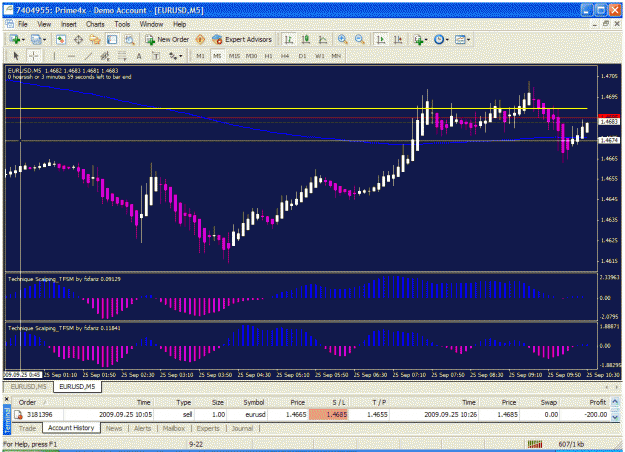Select order 3181396 row
The width and height of the screenshot is (625, 452).
311,415
